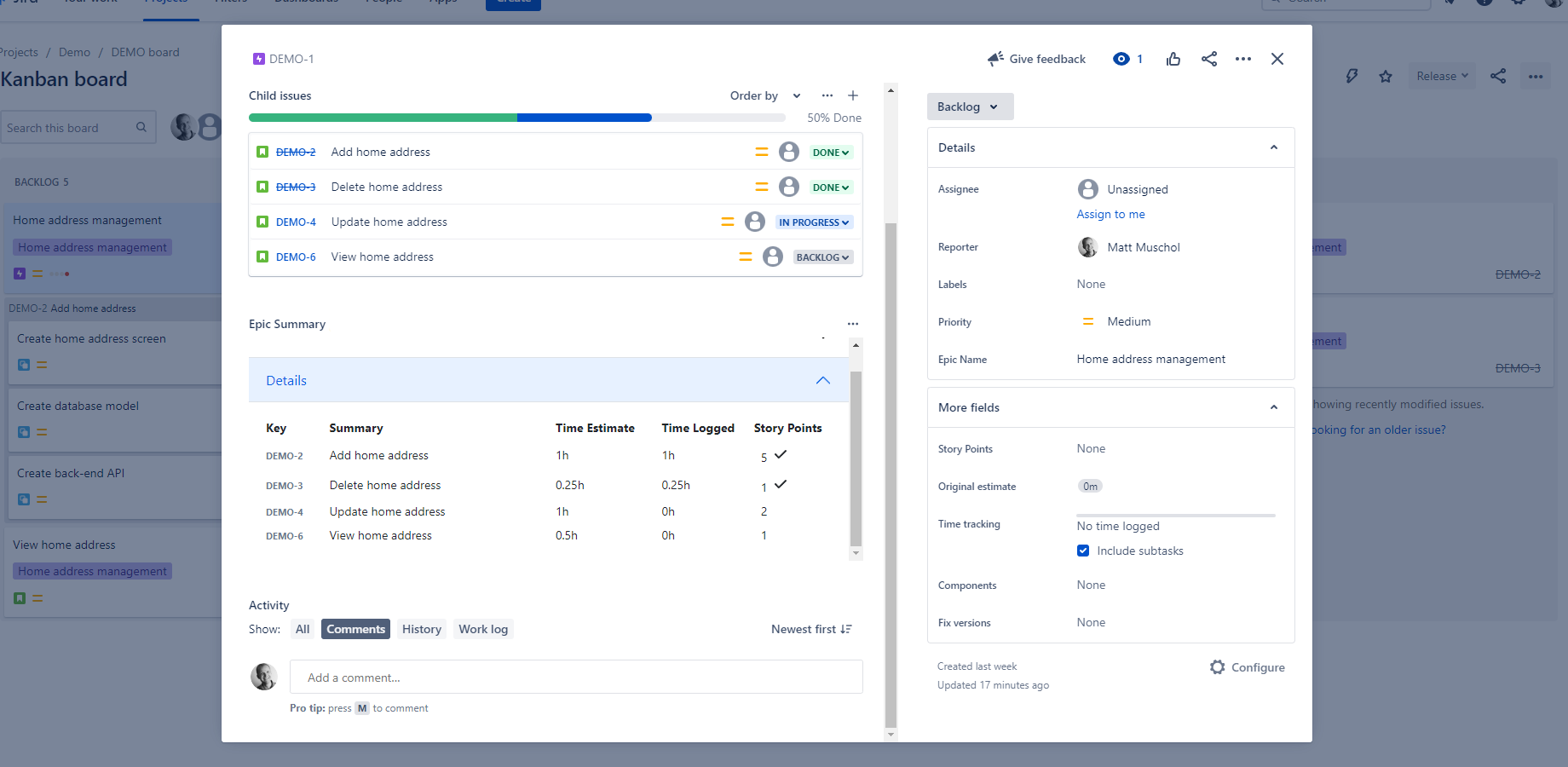Open Epic Summary more options menu
The image size is (1568, 767).
tap(853, 324)
